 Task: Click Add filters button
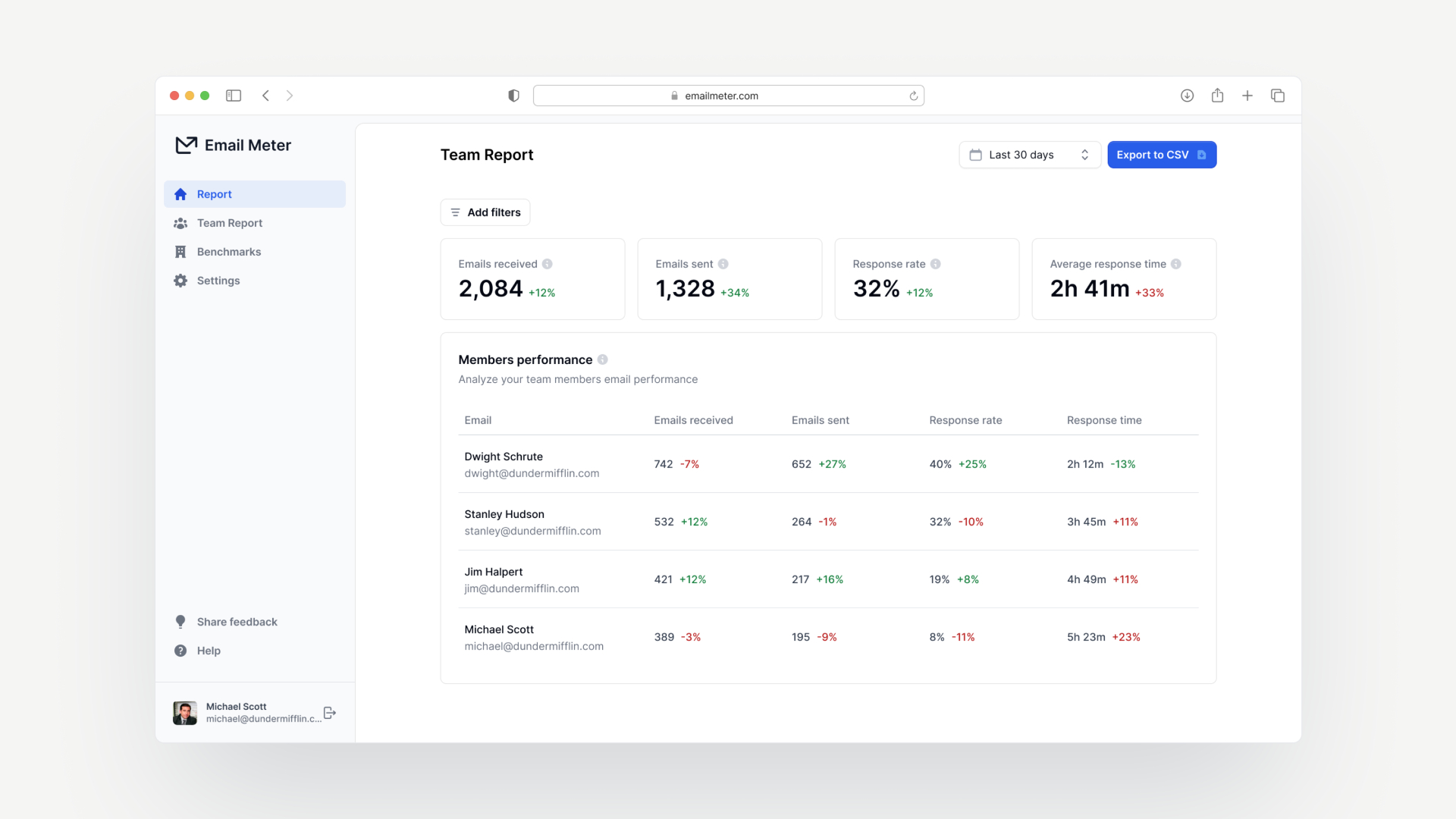[x=485, y=212]
